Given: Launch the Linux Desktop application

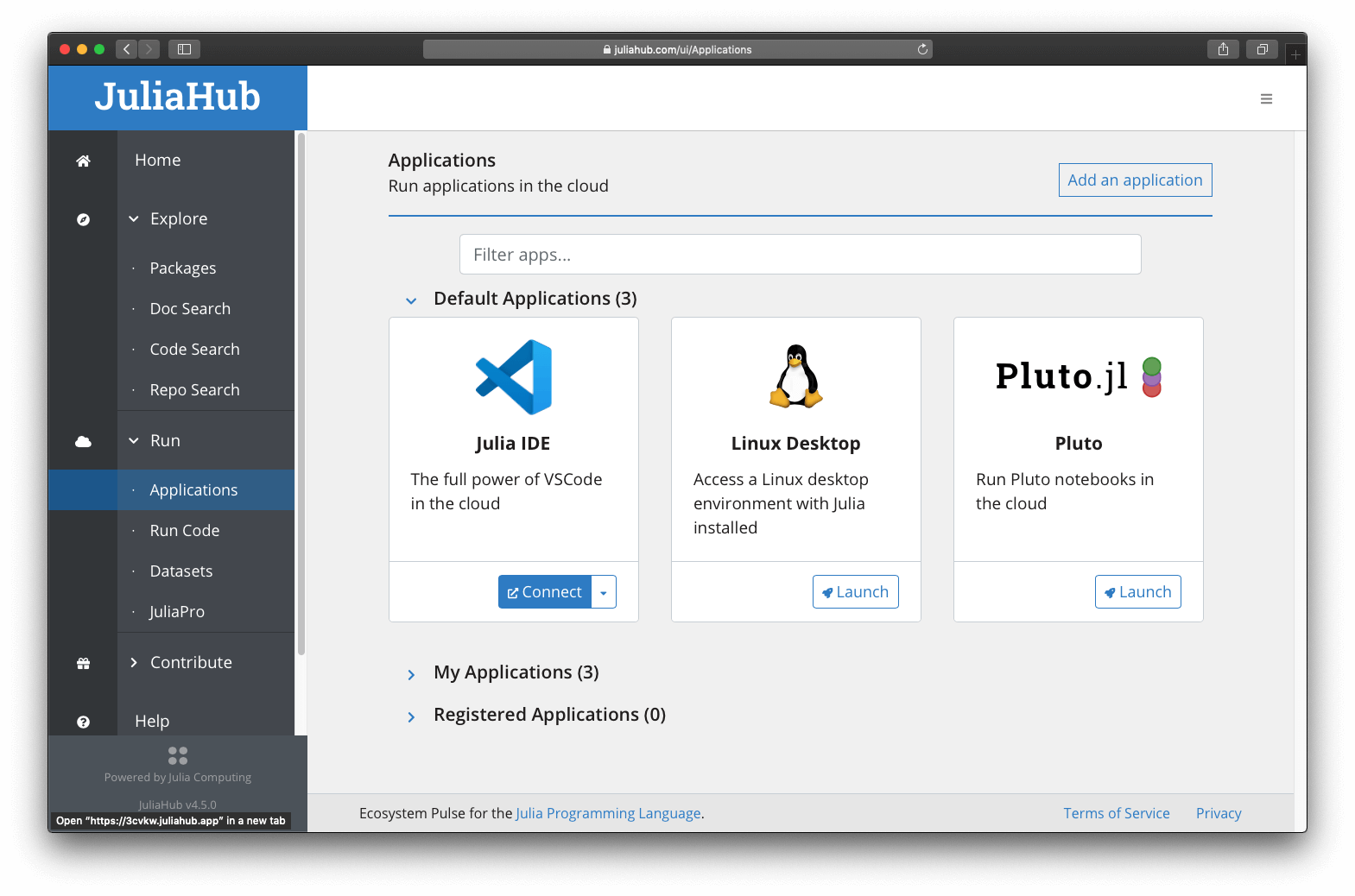Looking at the screenshot, I should [x=855, y=592].
